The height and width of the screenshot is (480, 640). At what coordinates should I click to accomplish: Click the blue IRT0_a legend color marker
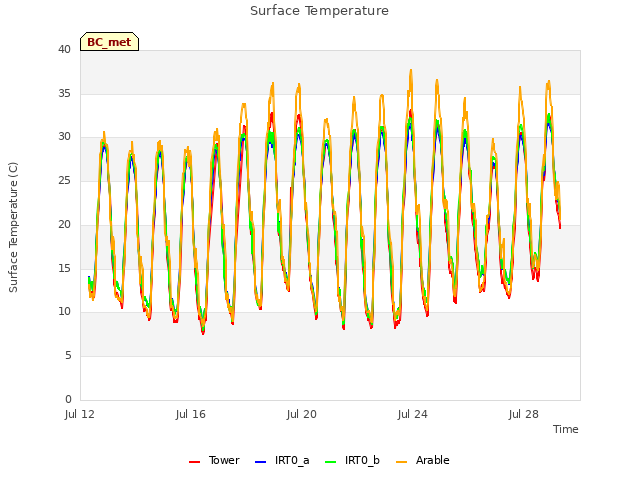(260, 462)
